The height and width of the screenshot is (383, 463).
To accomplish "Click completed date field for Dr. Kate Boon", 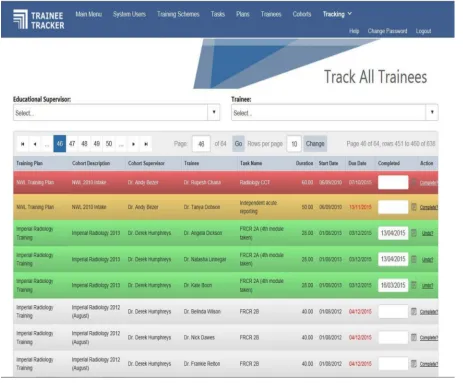I will [393, 285].
